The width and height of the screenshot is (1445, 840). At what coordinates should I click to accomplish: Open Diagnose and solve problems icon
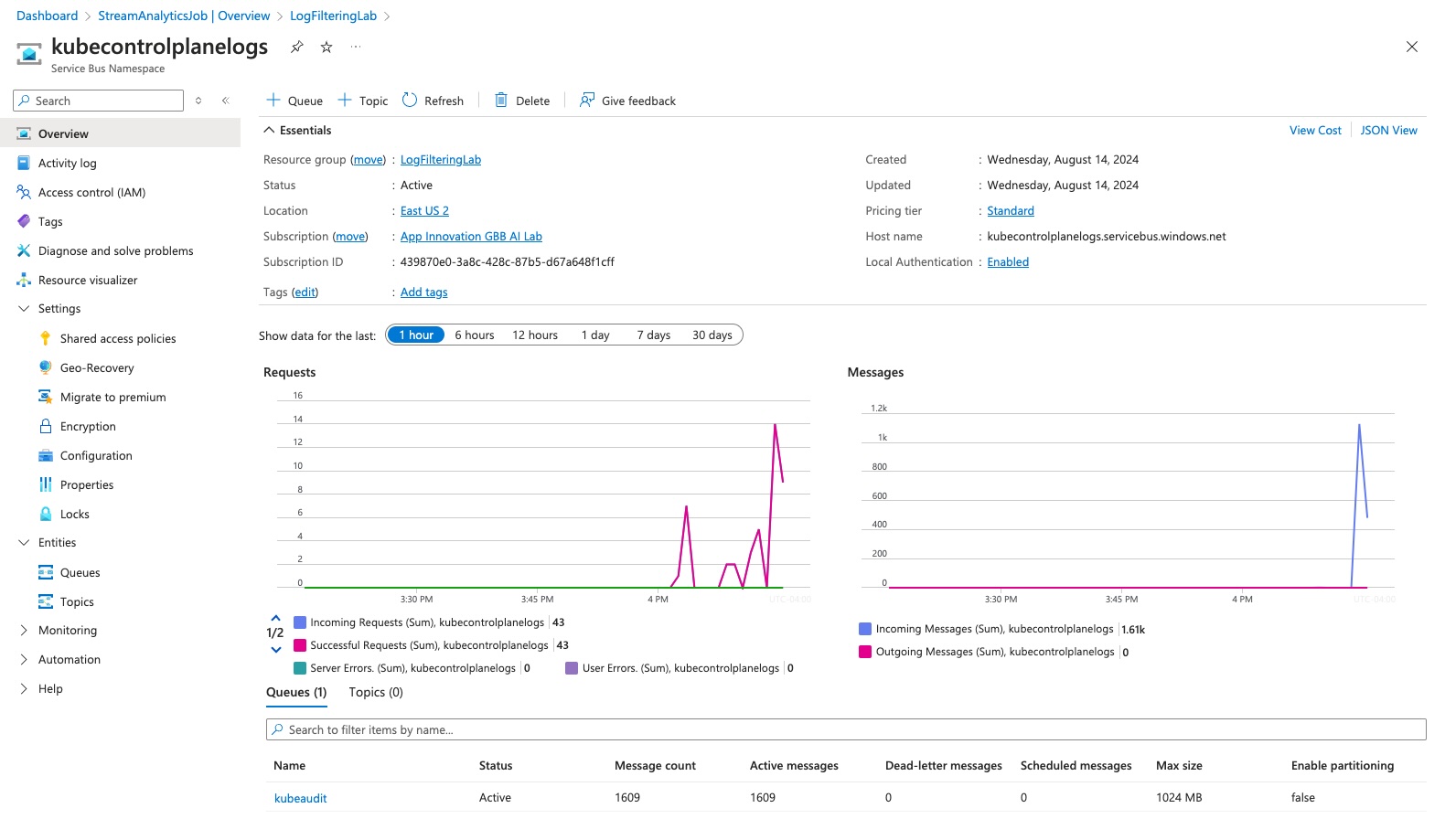point(24,250)
